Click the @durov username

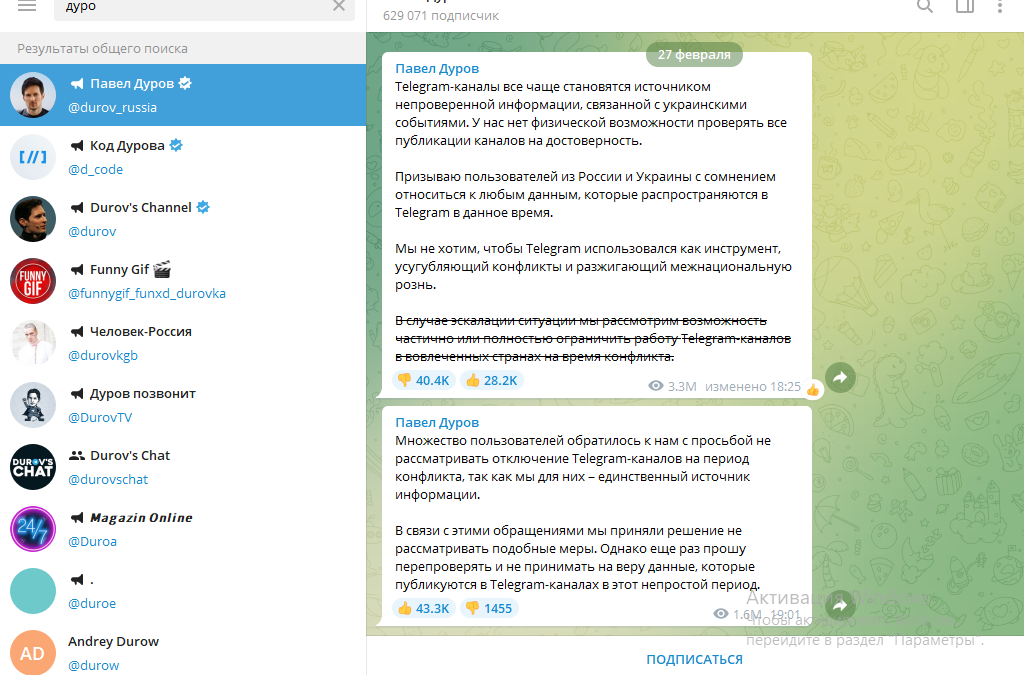pos(92,231)
